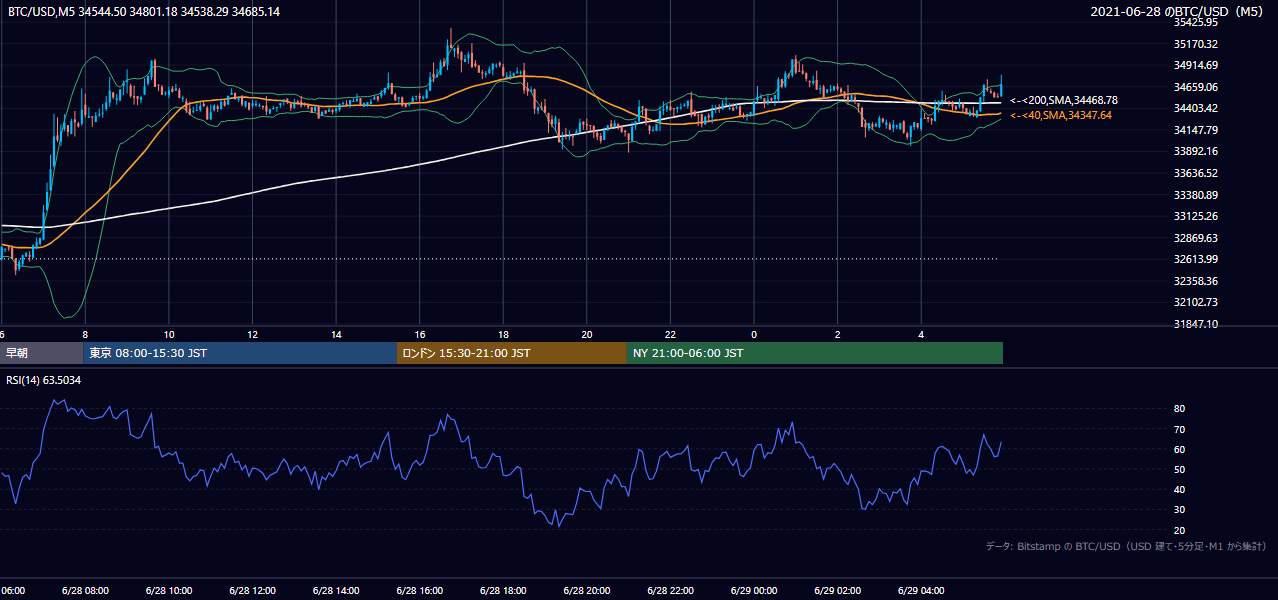Click the 35425.95 price axis label
This screenshot has width=1278, height=600.
pyautogui.click(x=1195, y=22)
